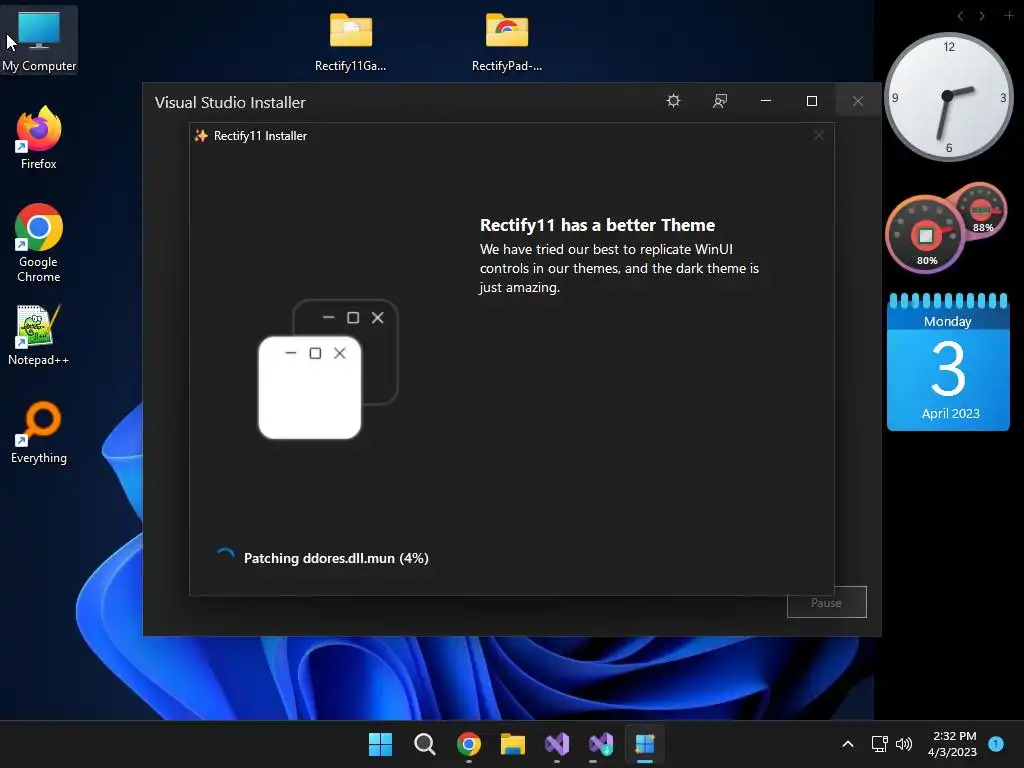Image resolution: width=1024 pixels, height=768 pixels.
Task: Open the Google Chrome desktop shortcut
Action: coord(39,243)
